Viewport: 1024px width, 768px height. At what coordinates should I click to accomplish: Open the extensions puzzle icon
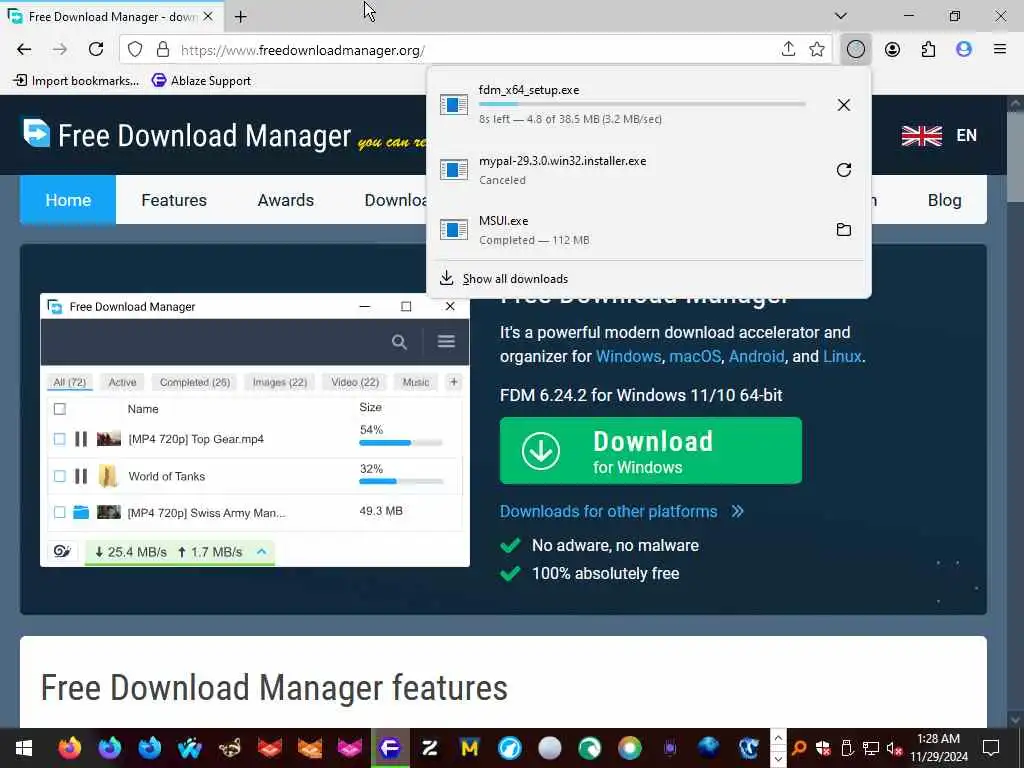(928, 50)
